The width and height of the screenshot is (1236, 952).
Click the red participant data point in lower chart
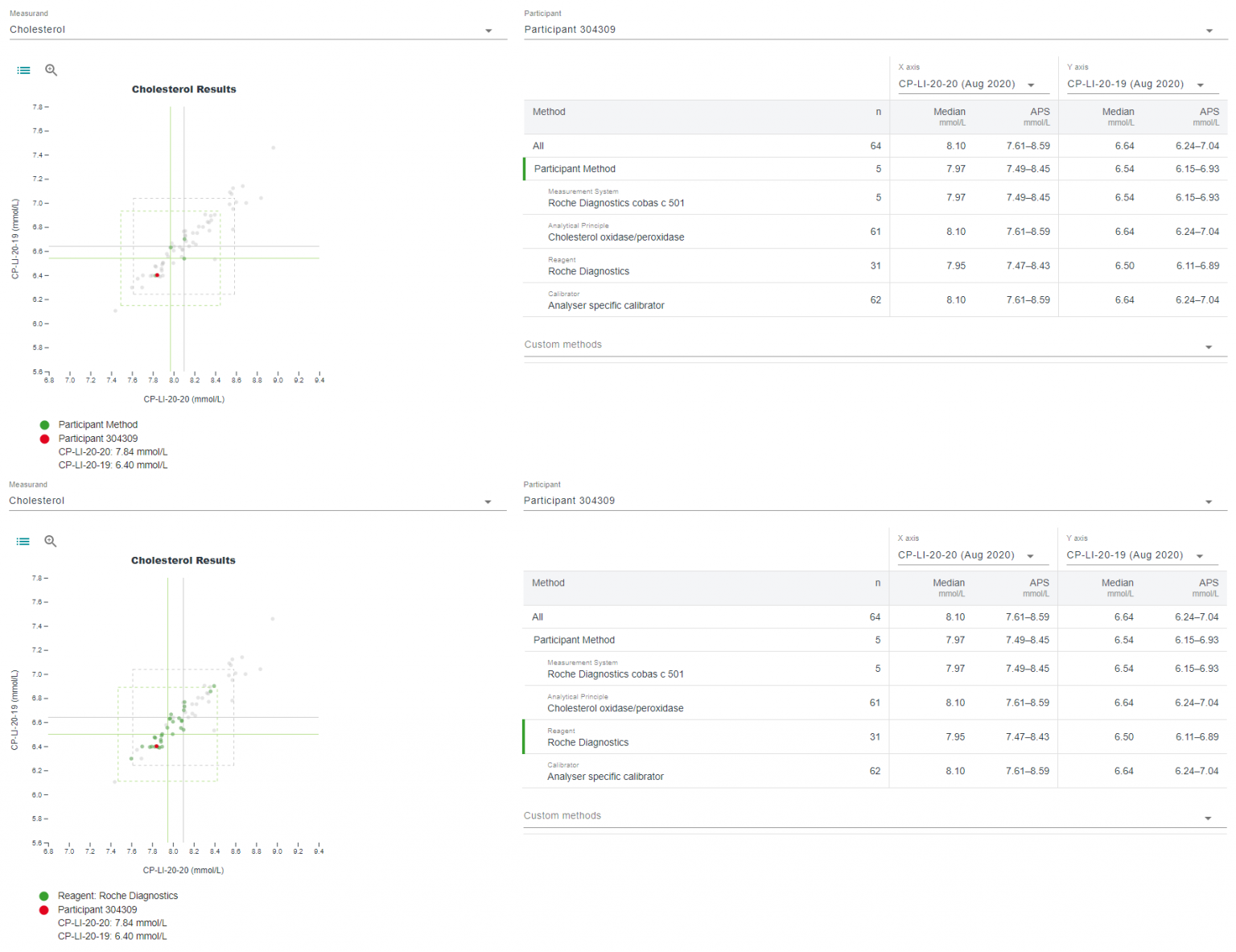[x=156, y=747]
